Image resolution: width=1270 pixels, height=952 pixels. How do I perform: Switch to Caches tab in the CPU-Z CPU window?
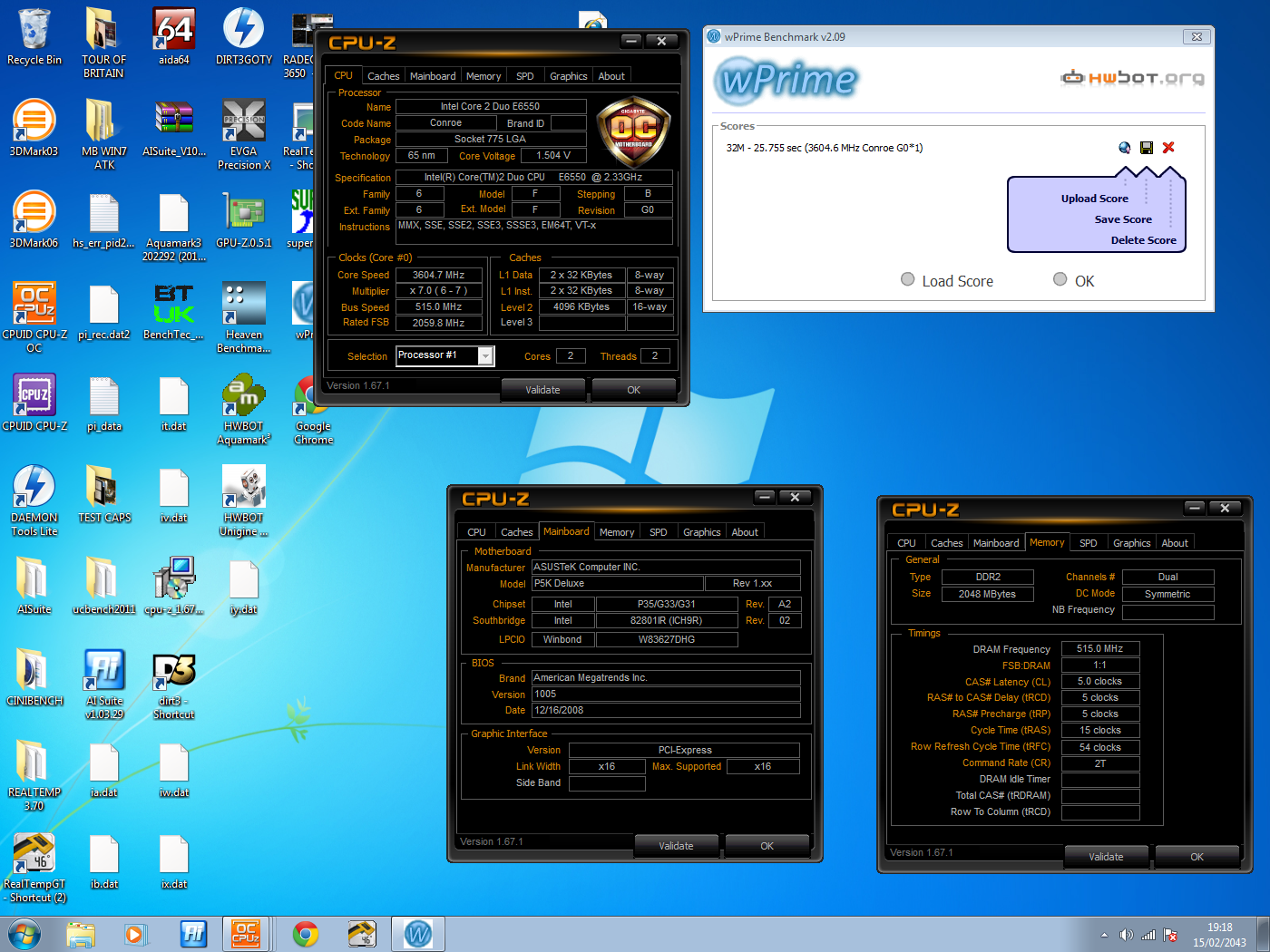coord(383,76)
